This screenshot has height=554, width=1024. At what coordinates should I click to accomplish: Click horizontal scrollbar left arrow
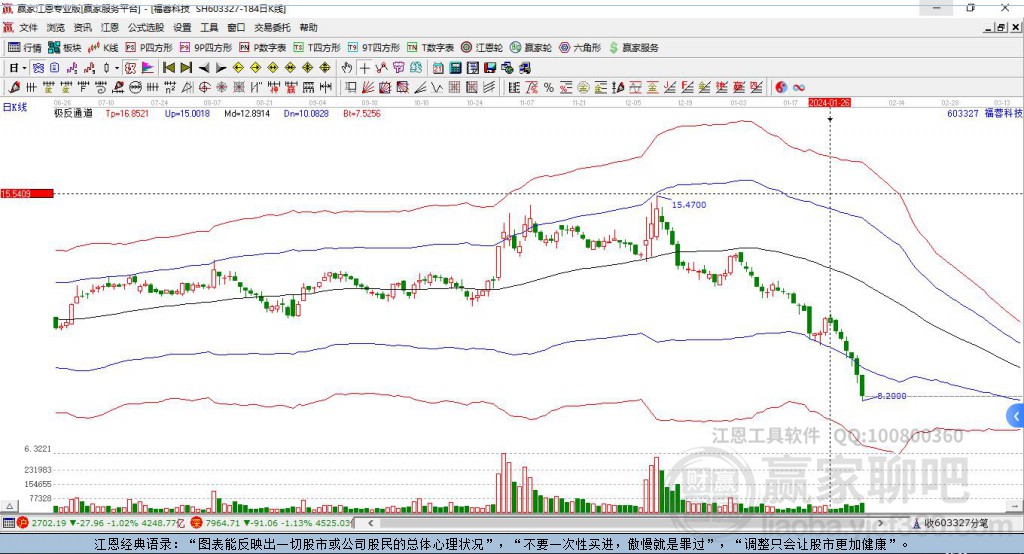(x=370, y=523)
